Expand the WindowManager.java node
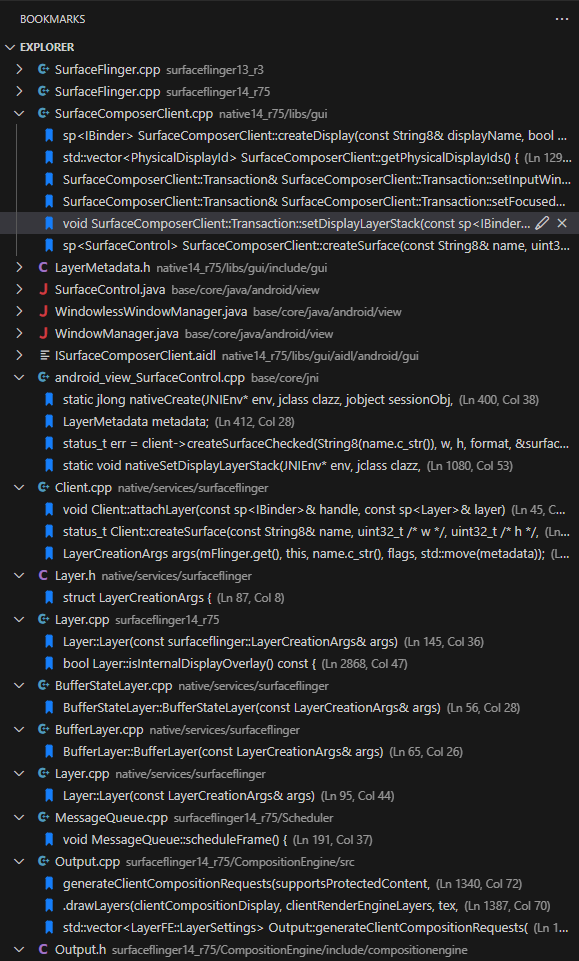This screenshot has width=579, height=961. 19,333
